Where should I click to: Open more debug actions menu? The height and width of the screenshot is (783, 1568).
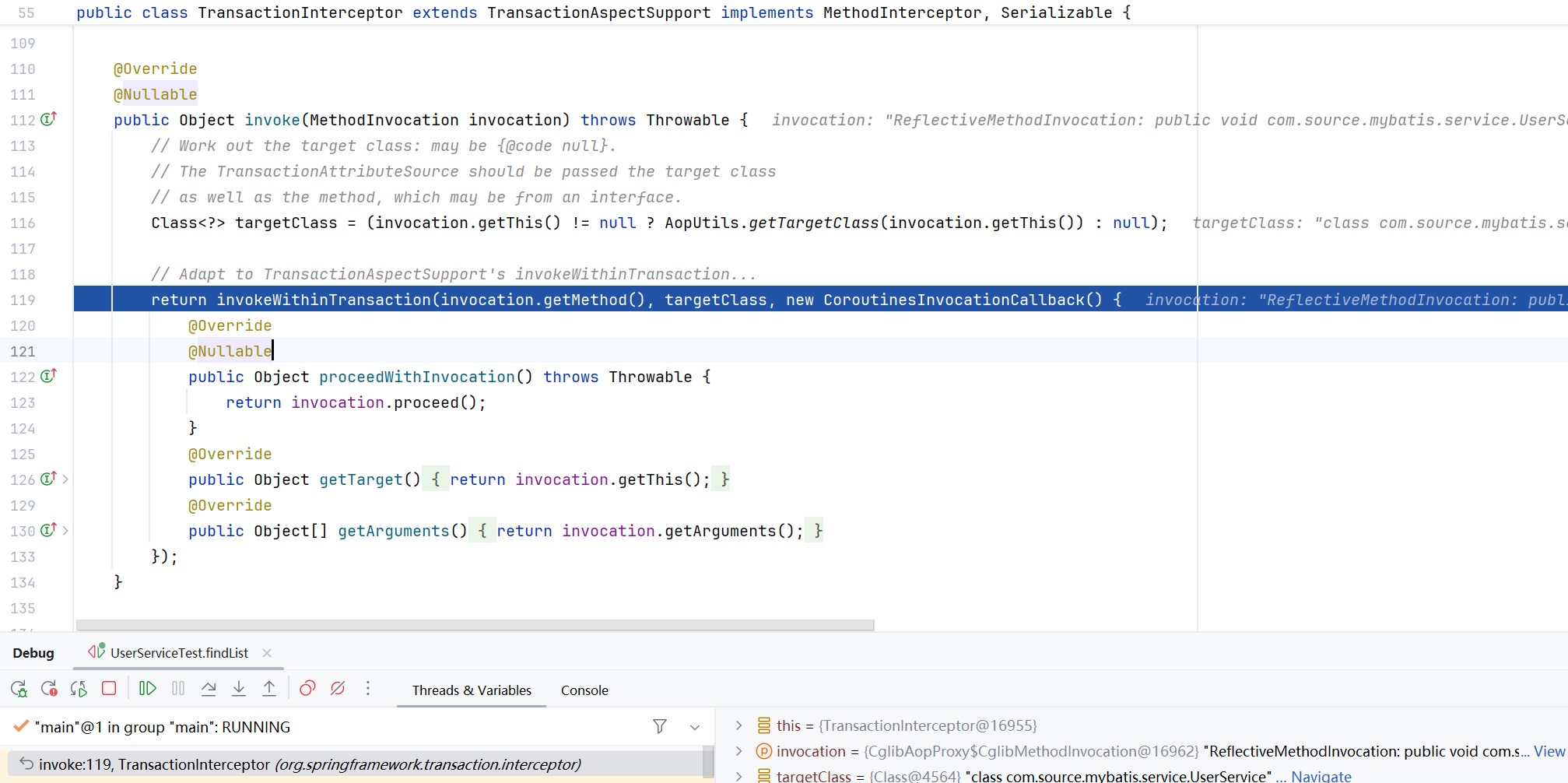point(368,688)
